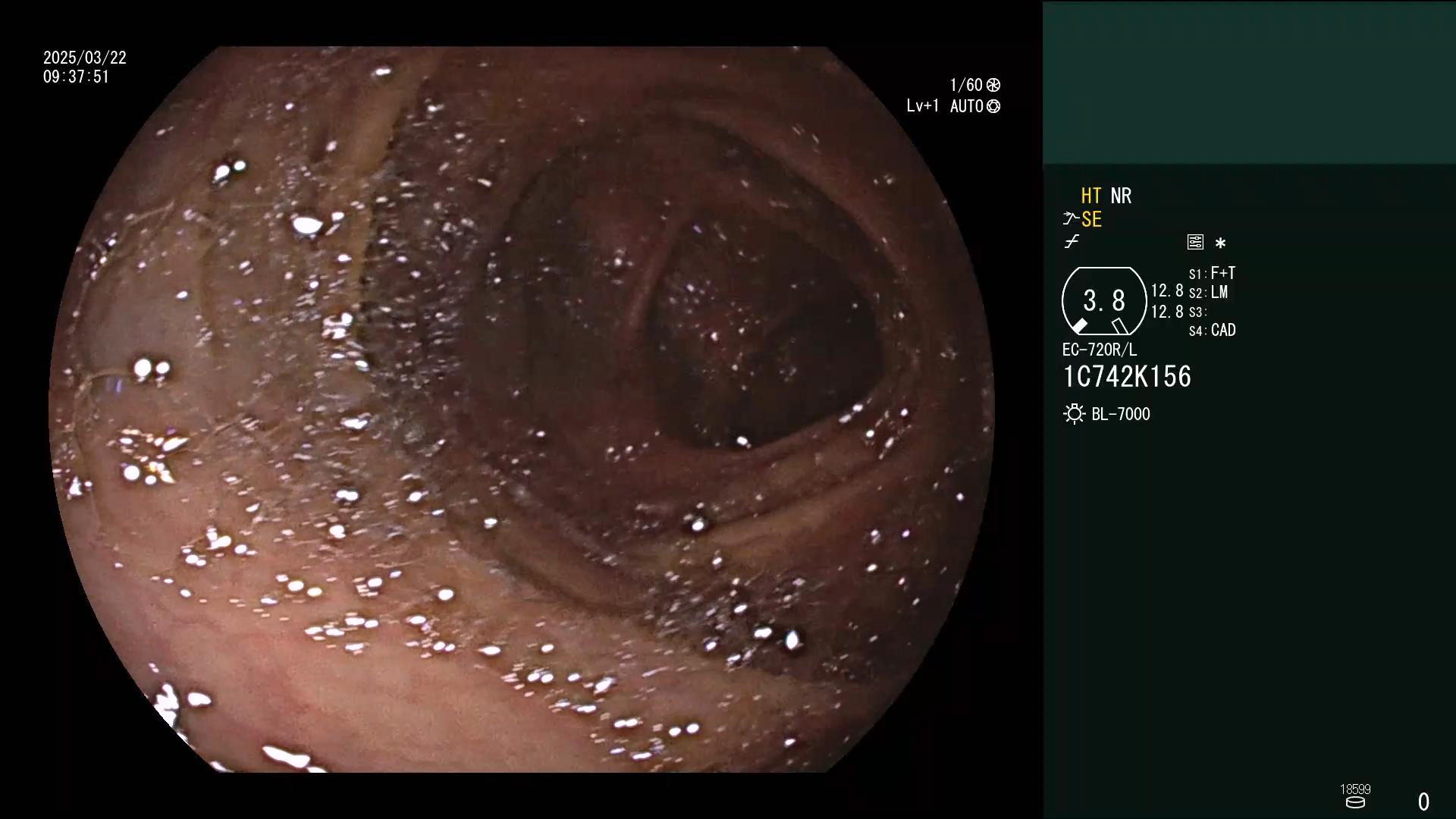Screen dimensions: 1456x819
Task: Click the 18599 remaining storage count
Action: click(1355, 789)
